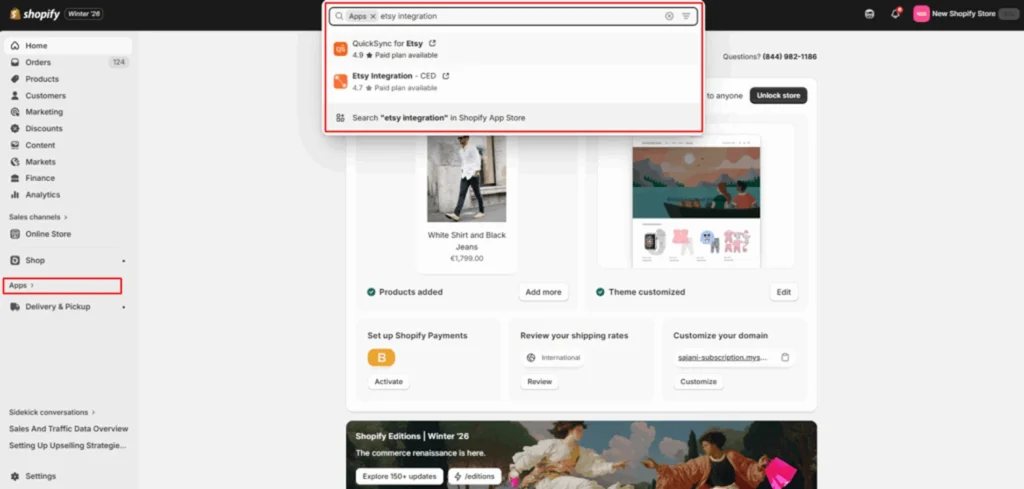This screenshot has height=489, width=1024.
Task: Search "etsy integration" in Shopify App Store
Action: 513,118
